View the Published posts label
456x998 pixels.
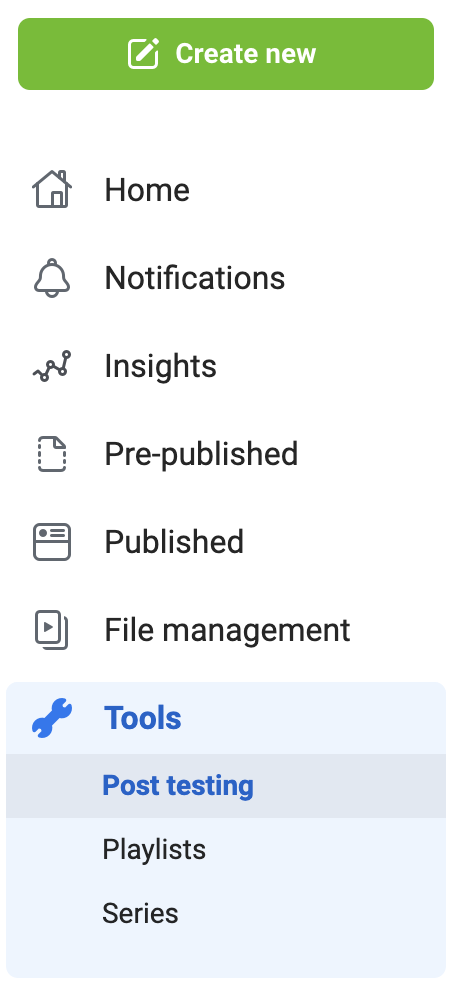click(x=174, y=542)
